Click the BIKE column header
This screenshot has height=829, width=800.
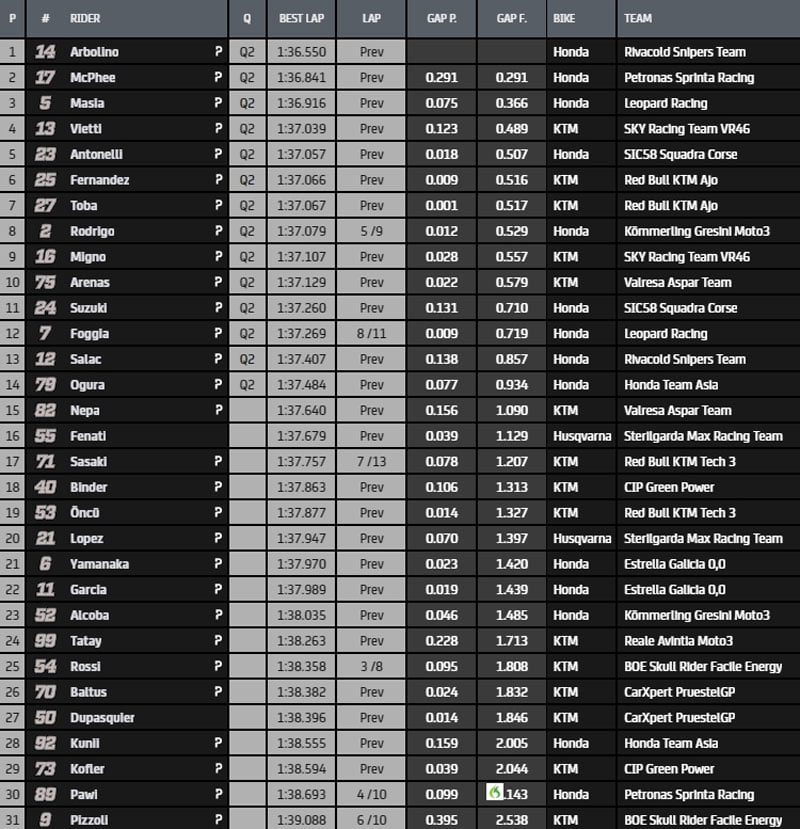coord(566,18)
